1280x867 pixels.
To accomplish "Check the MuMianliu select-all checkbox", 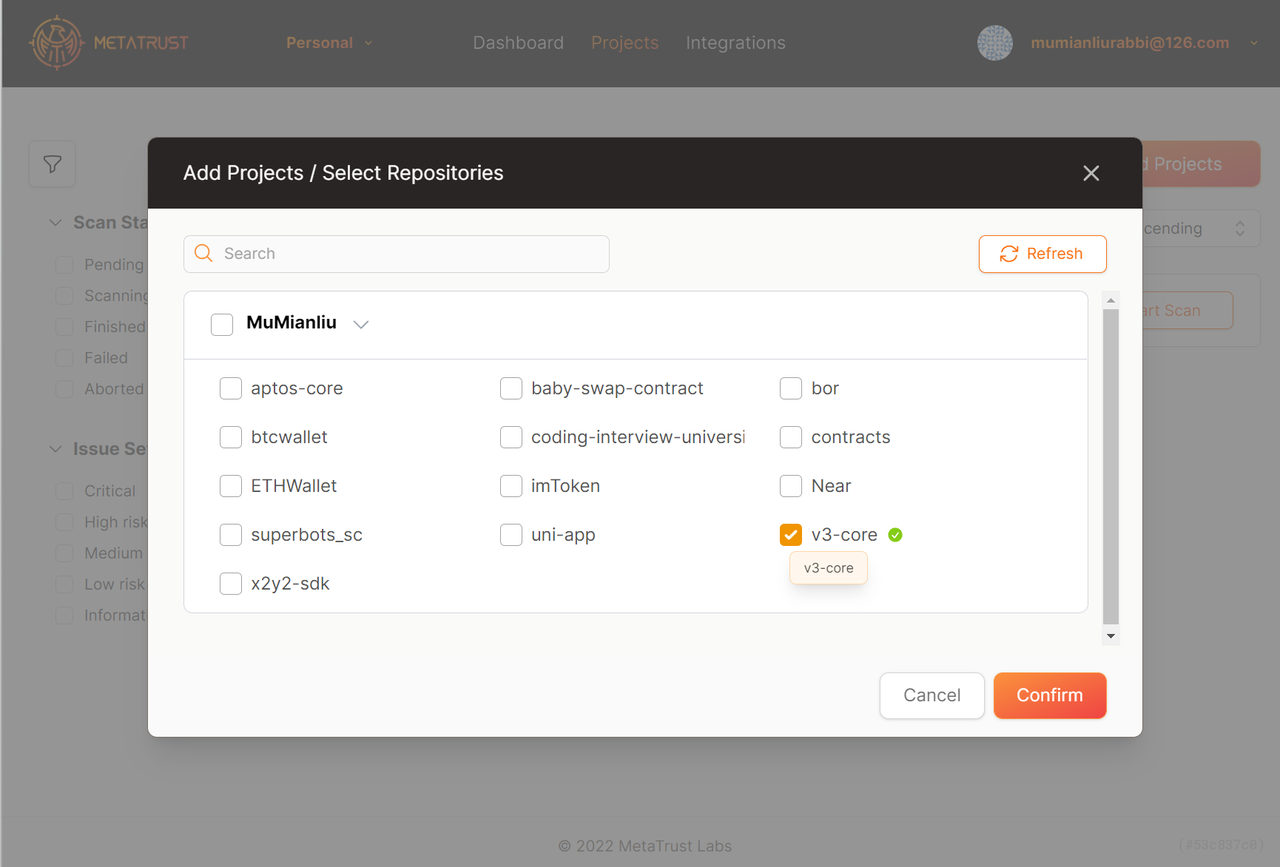I will coord(222,324).
